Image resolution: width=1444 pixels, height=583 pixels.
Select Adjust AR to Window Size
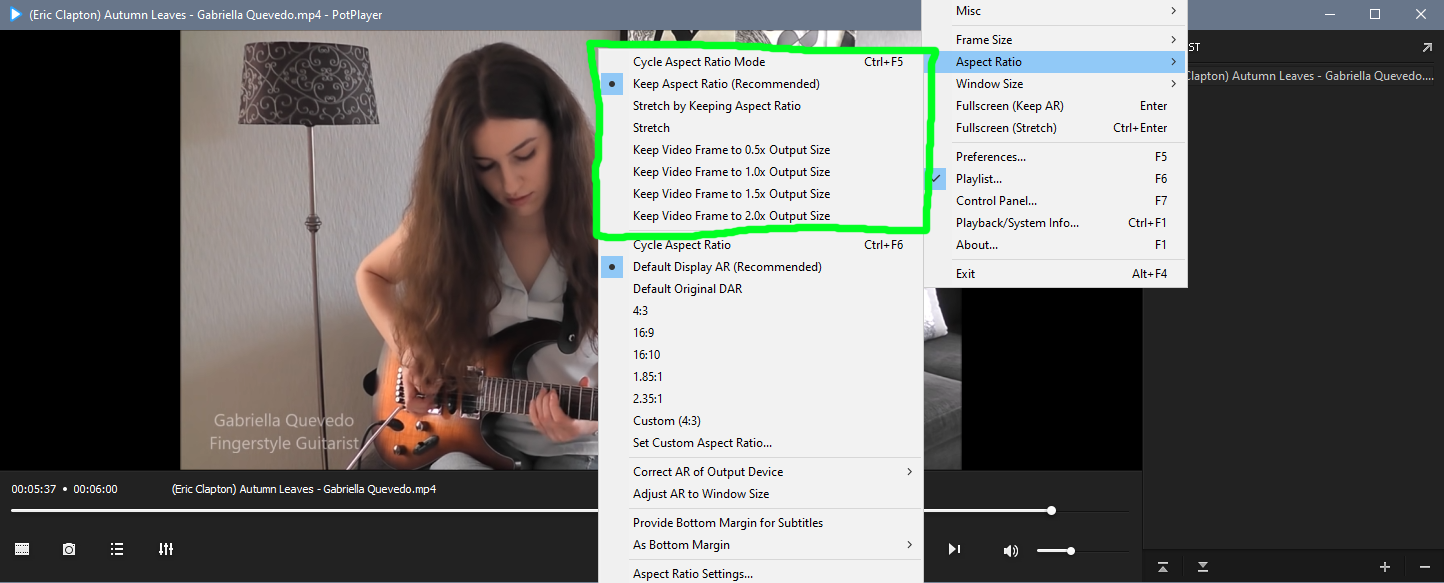[x=760, y=494]
